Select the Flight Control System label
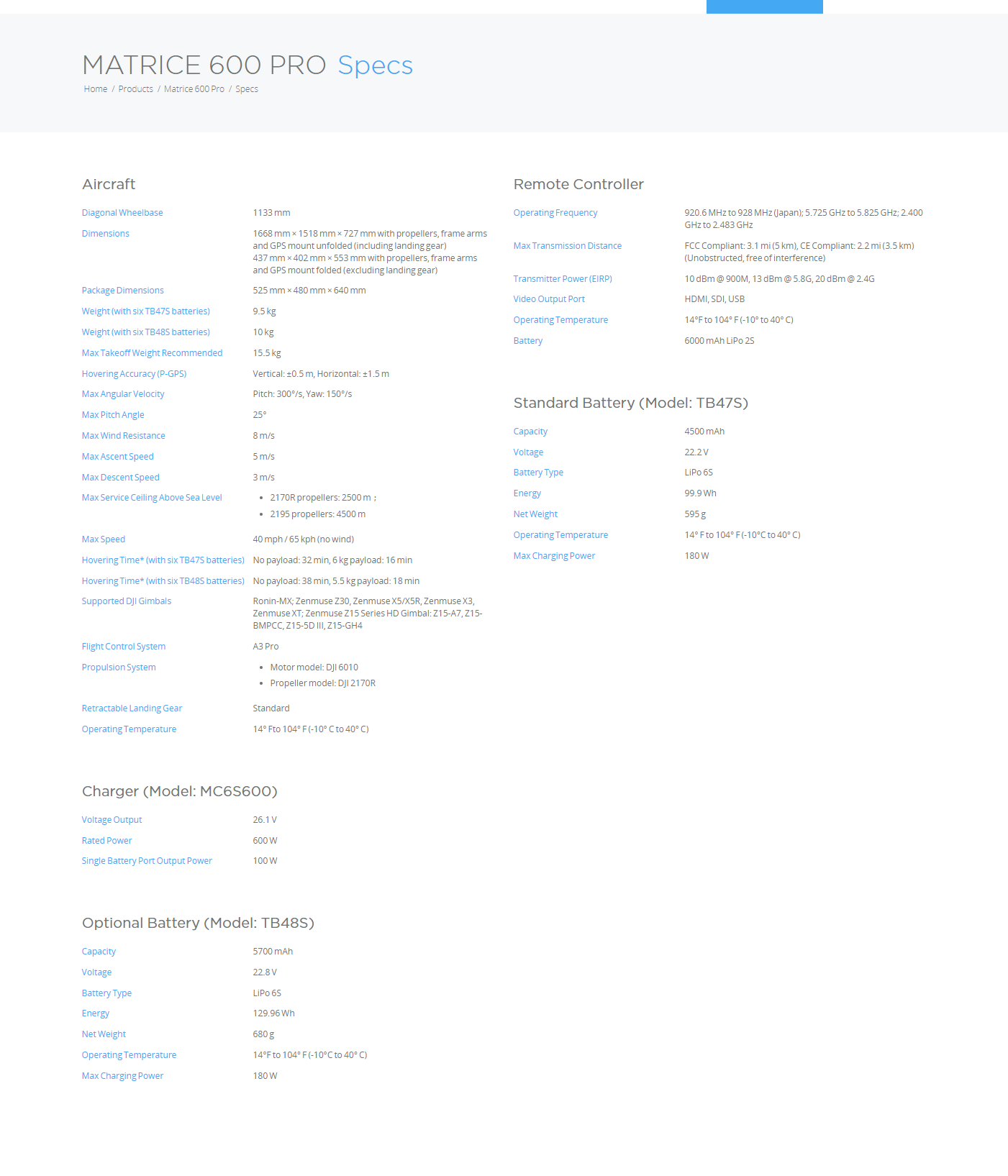This screenshot has width=1008, height=1176. point(124,647)
